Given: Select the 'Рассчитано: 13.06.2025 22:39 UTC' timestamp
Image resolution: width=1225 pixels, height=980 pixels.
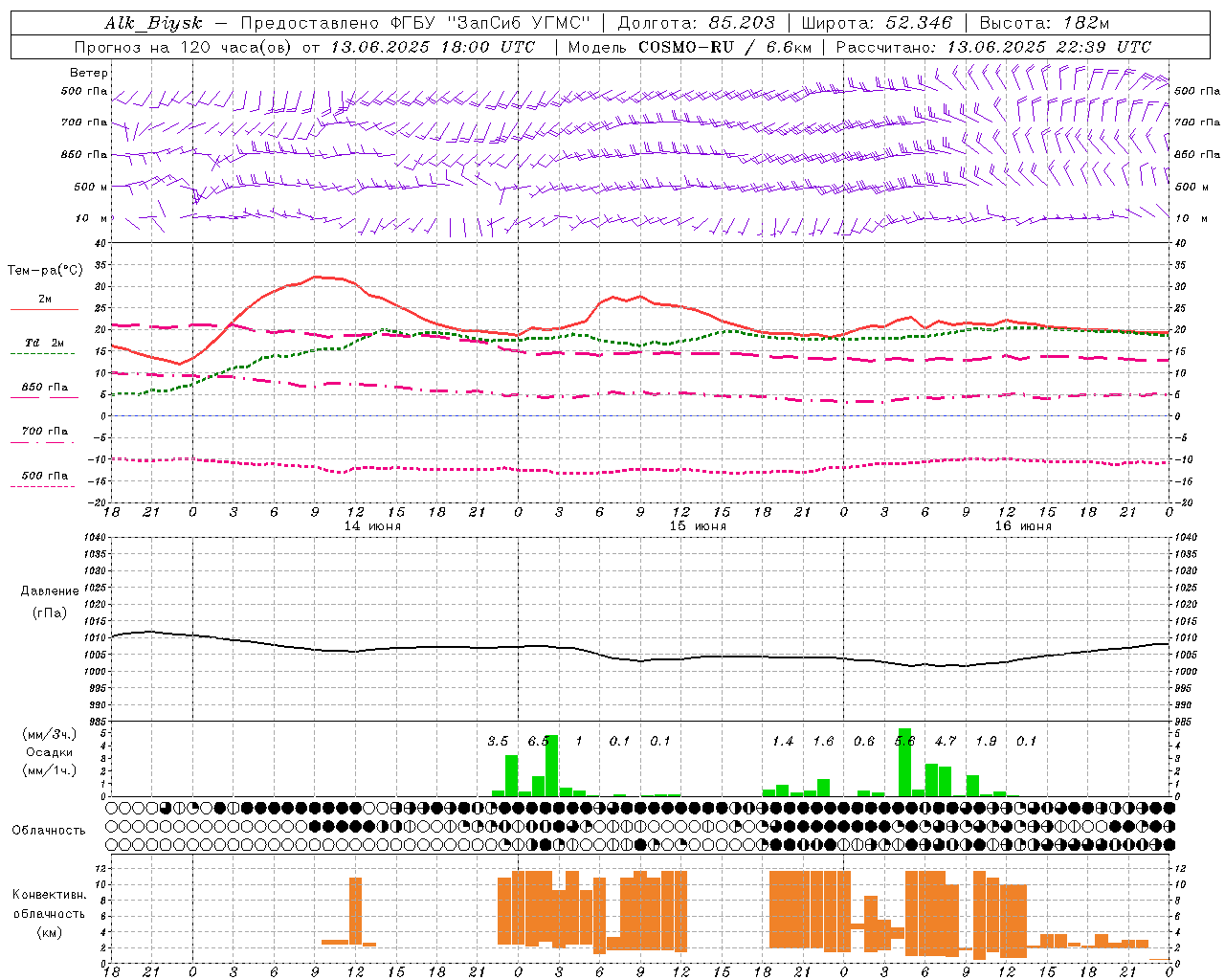Looking at the screenshot, I should click(x=993, y=47).
